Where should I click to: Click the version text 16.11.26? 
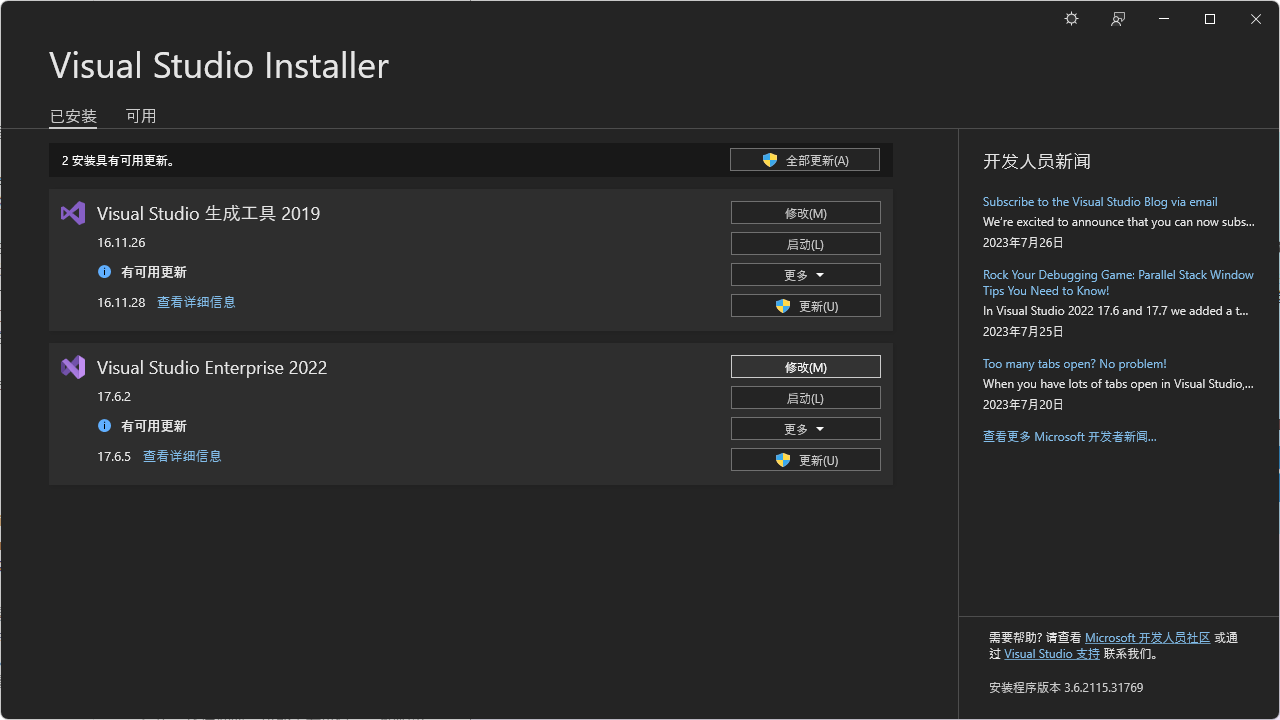coord(121,243)
